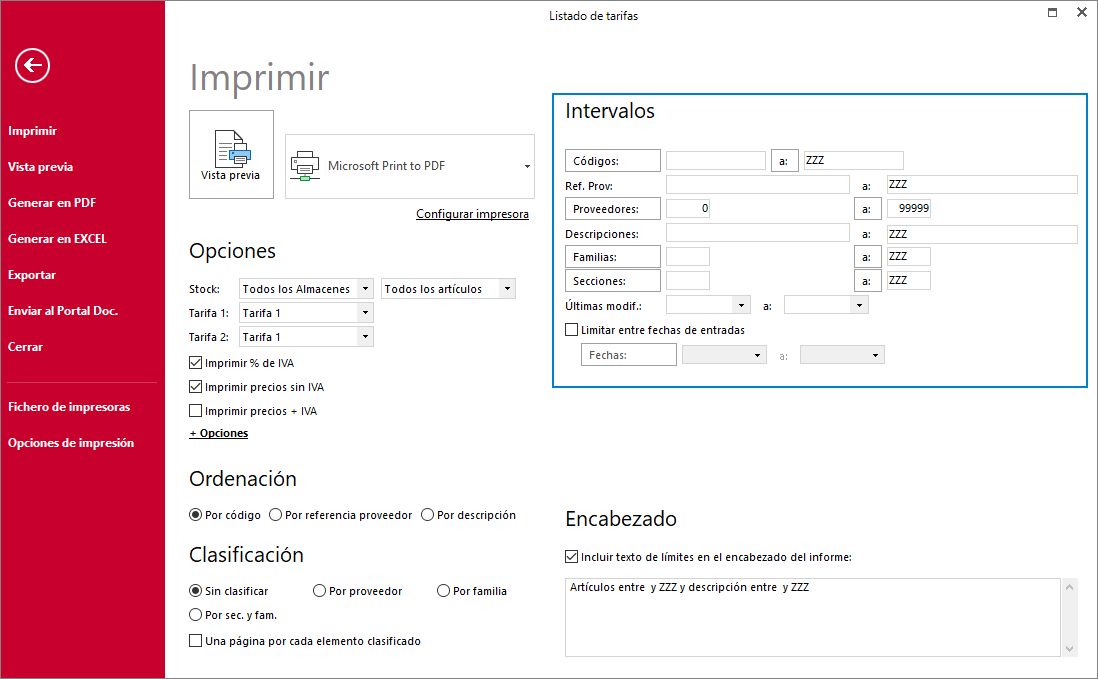
Task: Click the Familias lookup button
Action: coord(613,257)
